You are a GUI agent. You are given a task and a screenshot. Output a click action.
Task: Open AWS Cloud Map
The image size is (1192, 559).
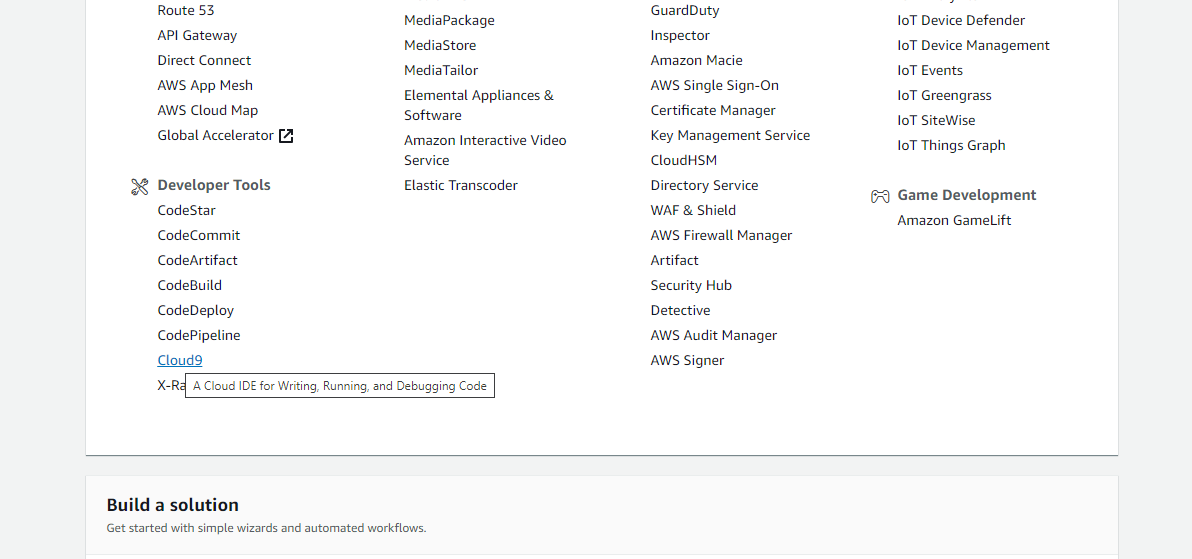(x=208, y=111)
